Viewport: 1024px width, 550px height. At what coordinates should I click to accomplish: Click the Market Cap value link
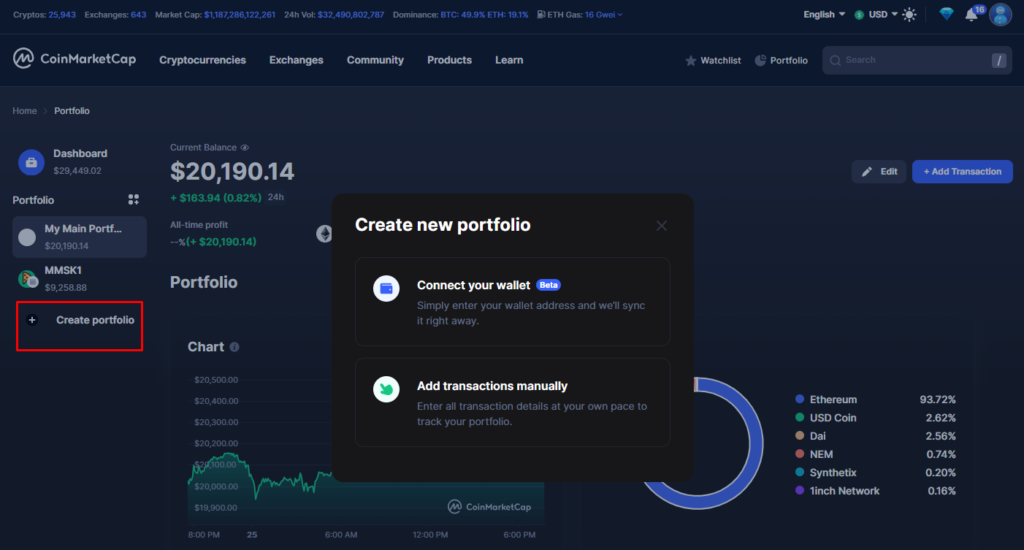[240, 14]
